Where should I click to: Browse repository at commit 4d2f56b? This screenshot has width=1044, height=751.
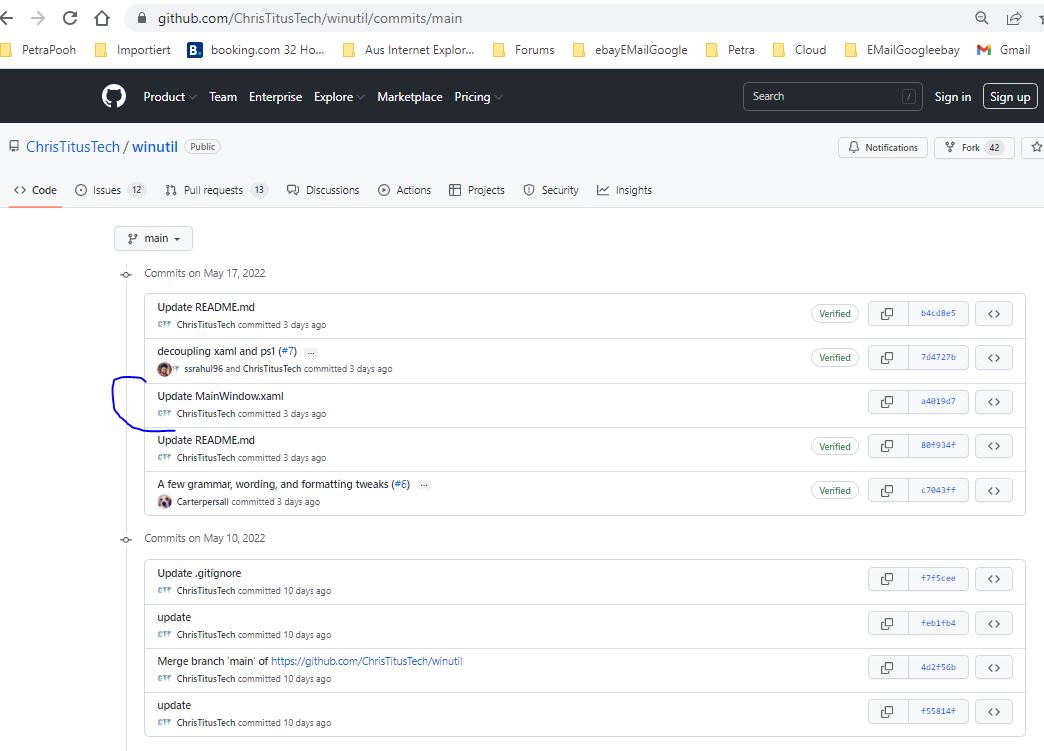click(x=993, y=667)
